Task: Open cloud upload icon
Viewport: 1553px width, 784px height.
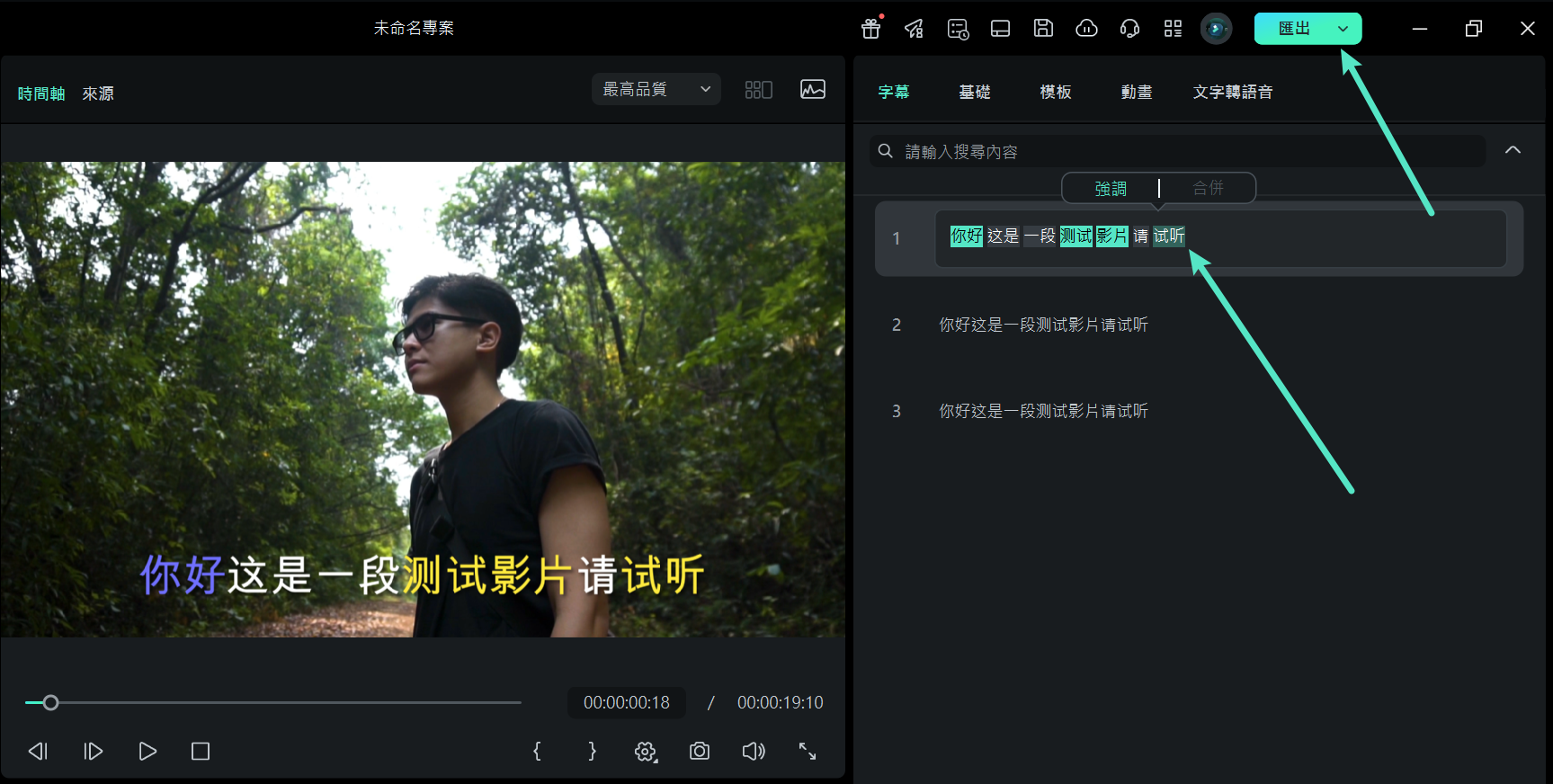Action: [1086, 29]
